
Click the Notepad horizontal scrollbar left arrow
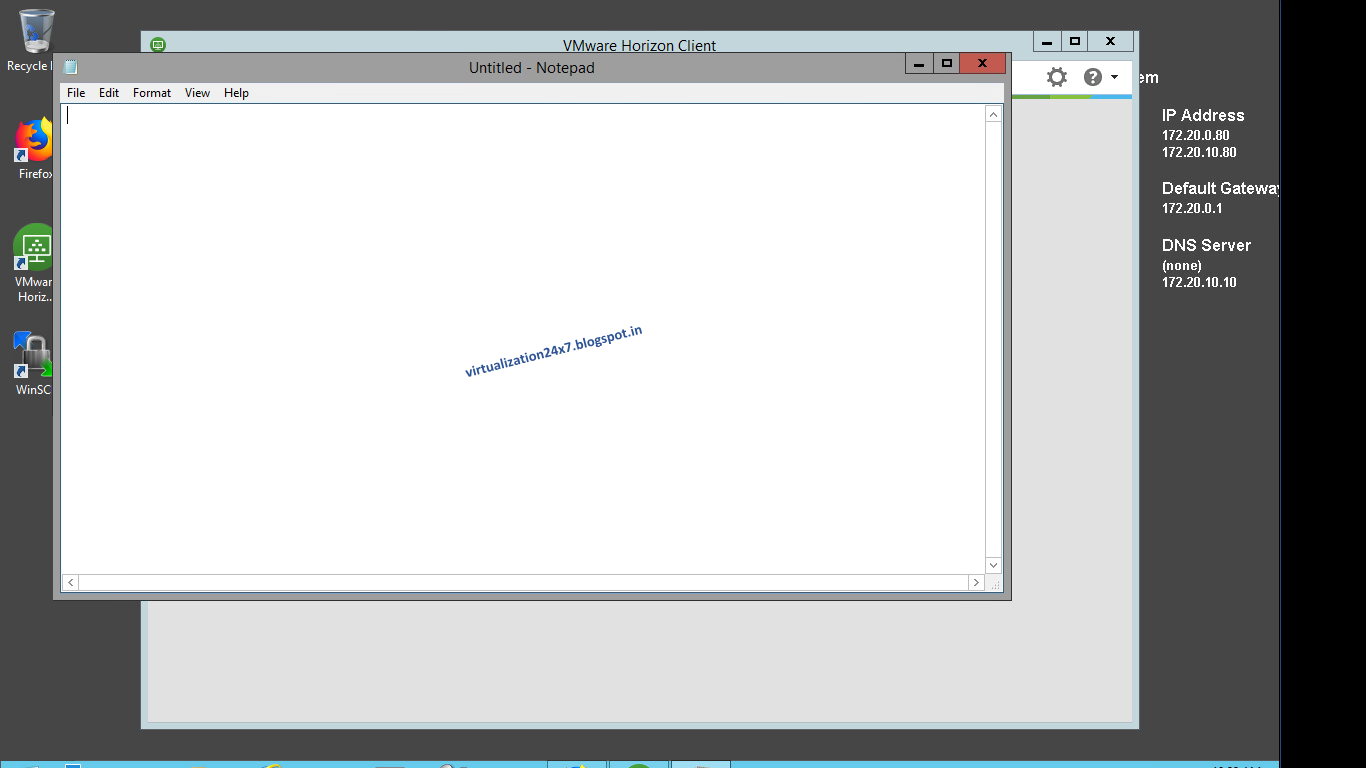tap(70, 582)
